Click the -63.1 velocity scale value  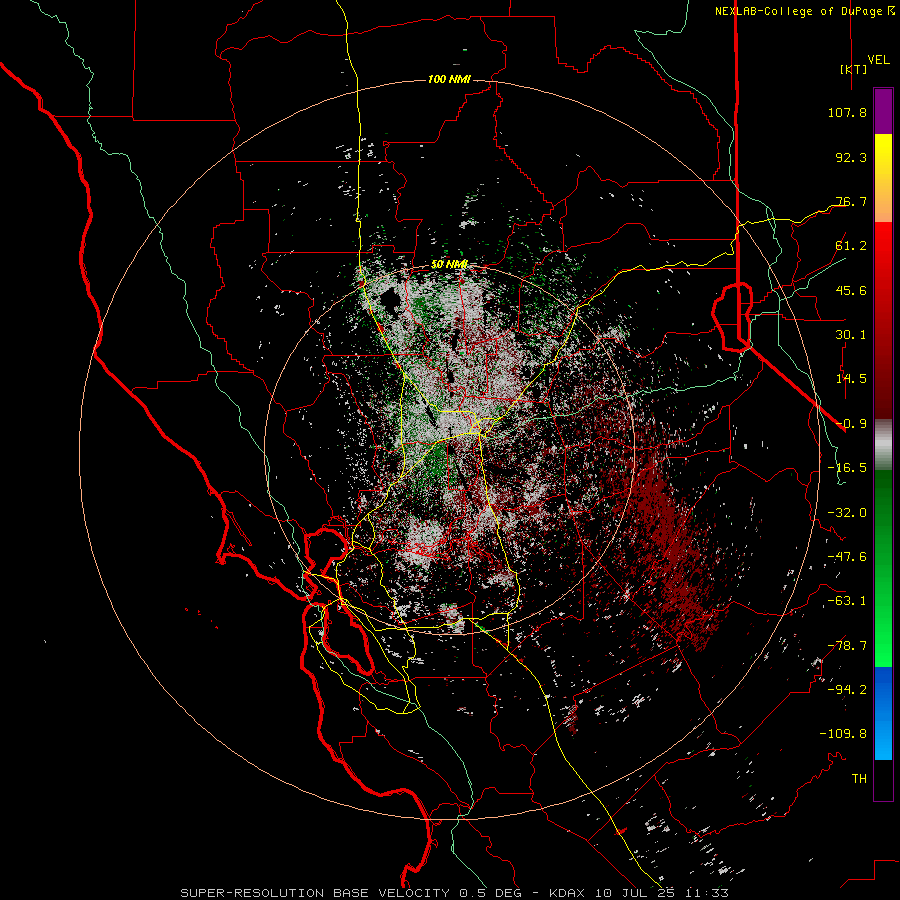(847, 601)
